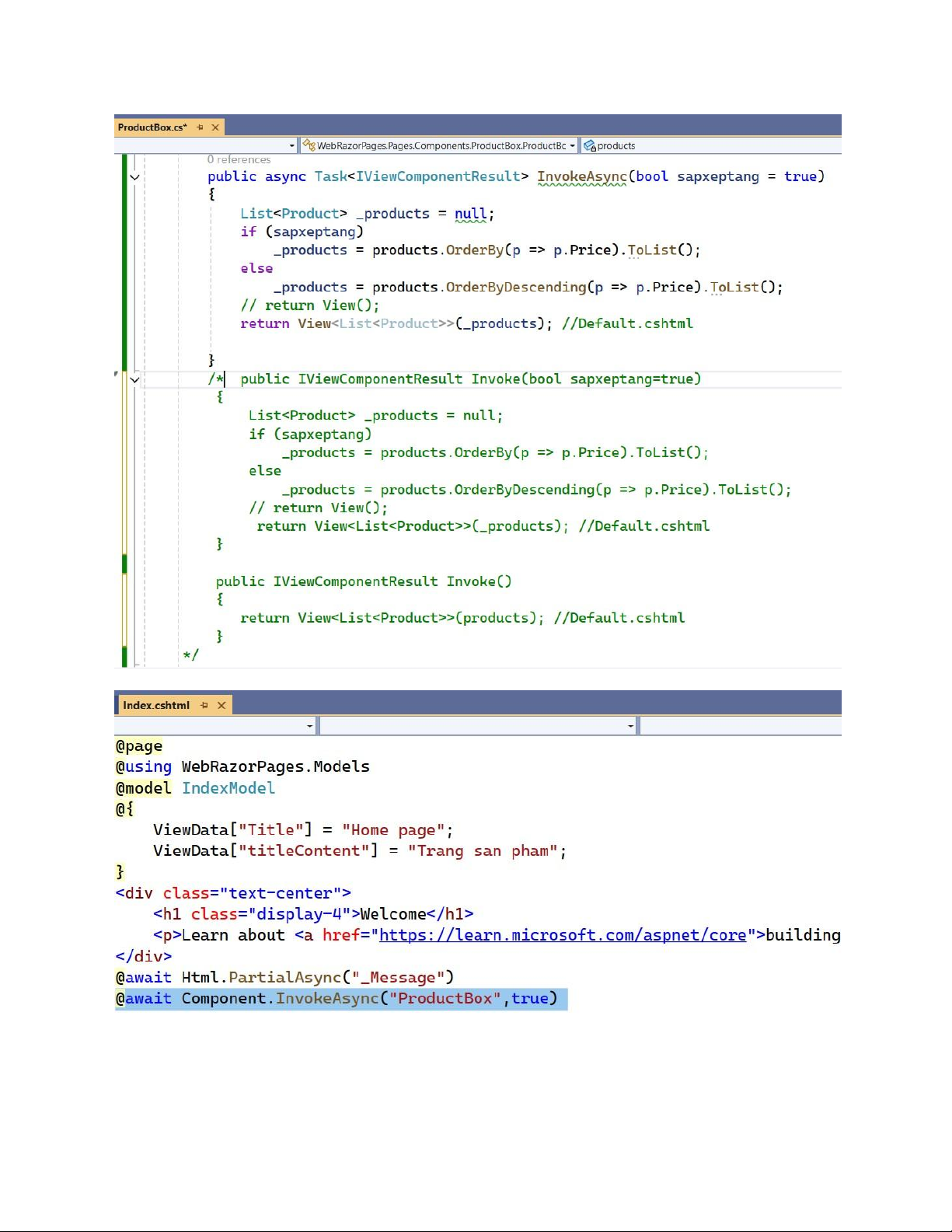This screenshot has width=952, height=1232.
Task: Pin the ProductBox.cs tab
Action: coord(200,127)
